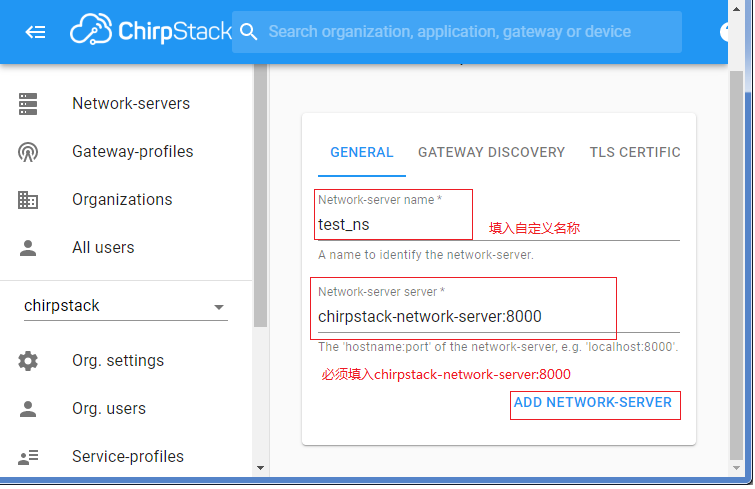Click the sidebar scroll down arrow
The image size is (755, 489).
pos(260,468)
